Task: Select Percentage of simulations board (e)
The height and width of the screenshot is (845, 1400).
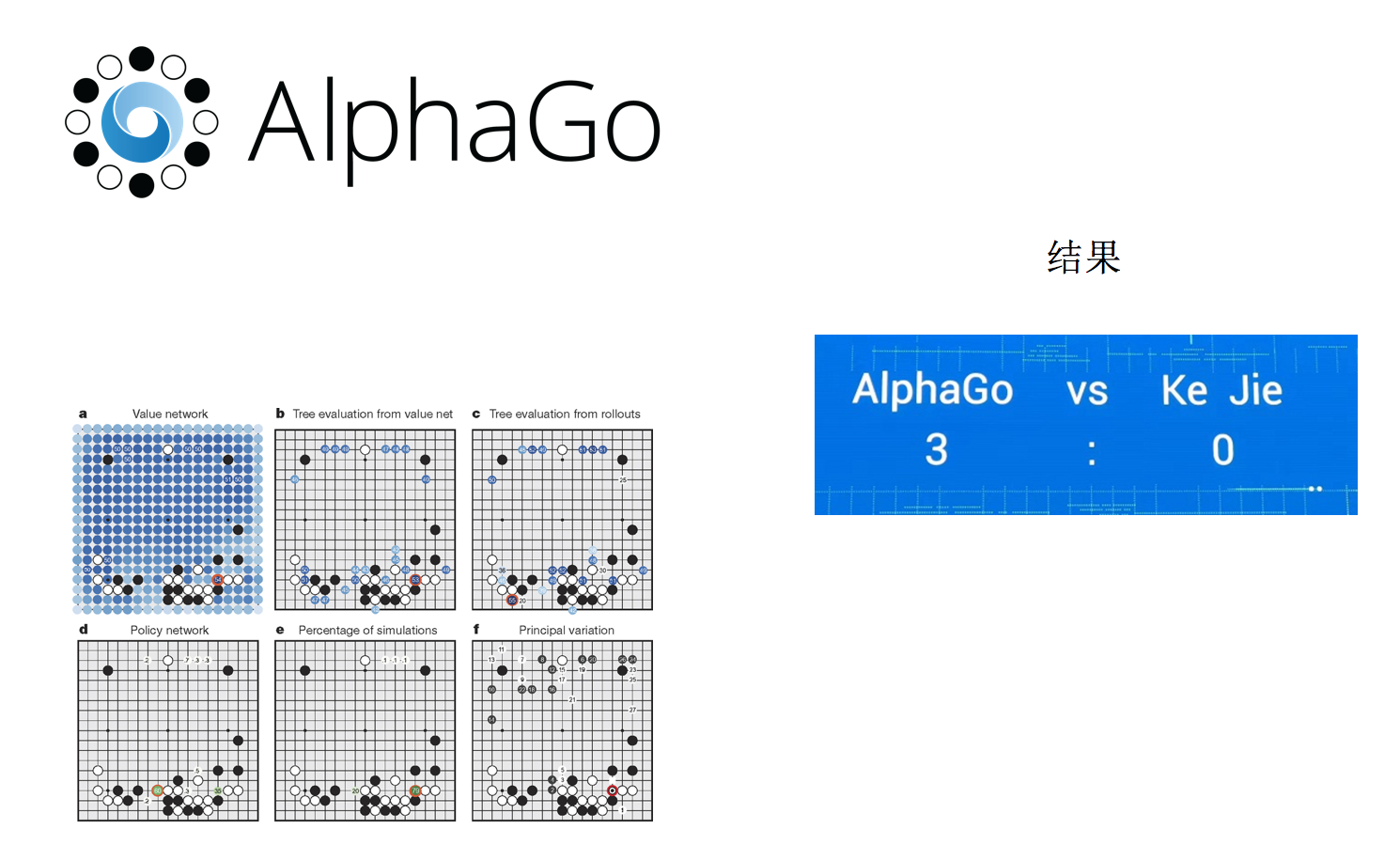Action: tap(366, 731)
